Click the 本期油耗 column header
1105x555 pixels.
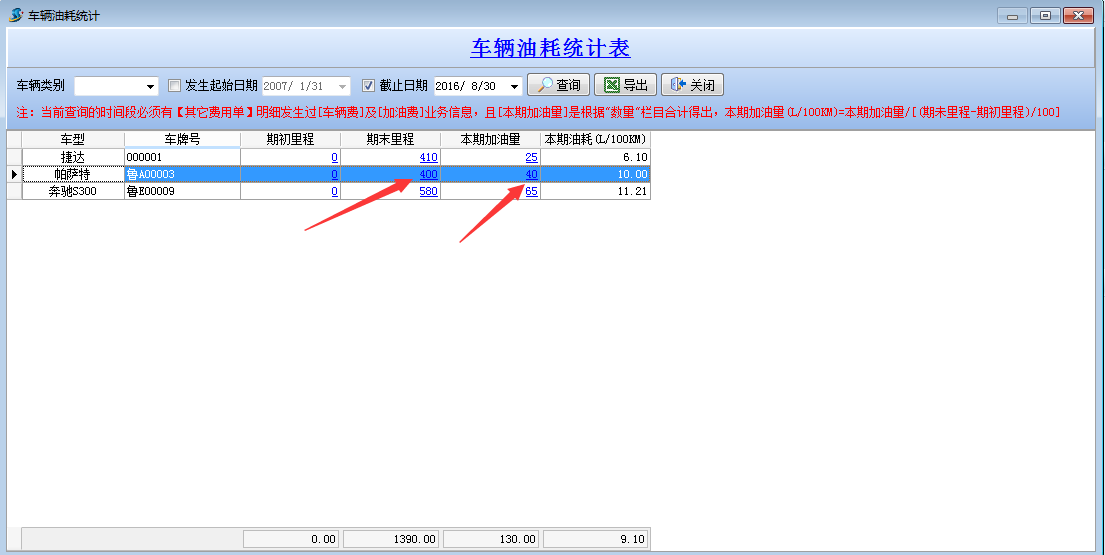coord(595,139)
